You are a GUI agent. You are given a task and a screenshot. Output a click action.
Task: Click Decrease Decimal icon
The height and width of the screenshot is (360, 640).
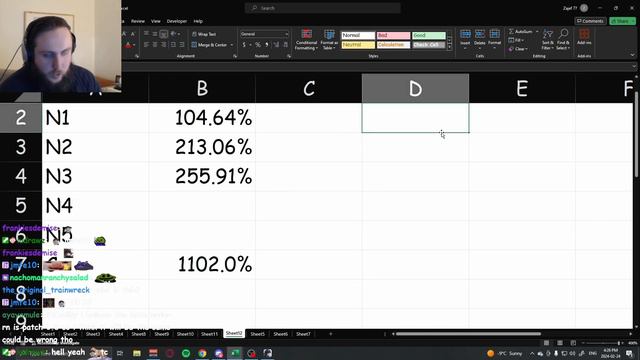(286, 44)
